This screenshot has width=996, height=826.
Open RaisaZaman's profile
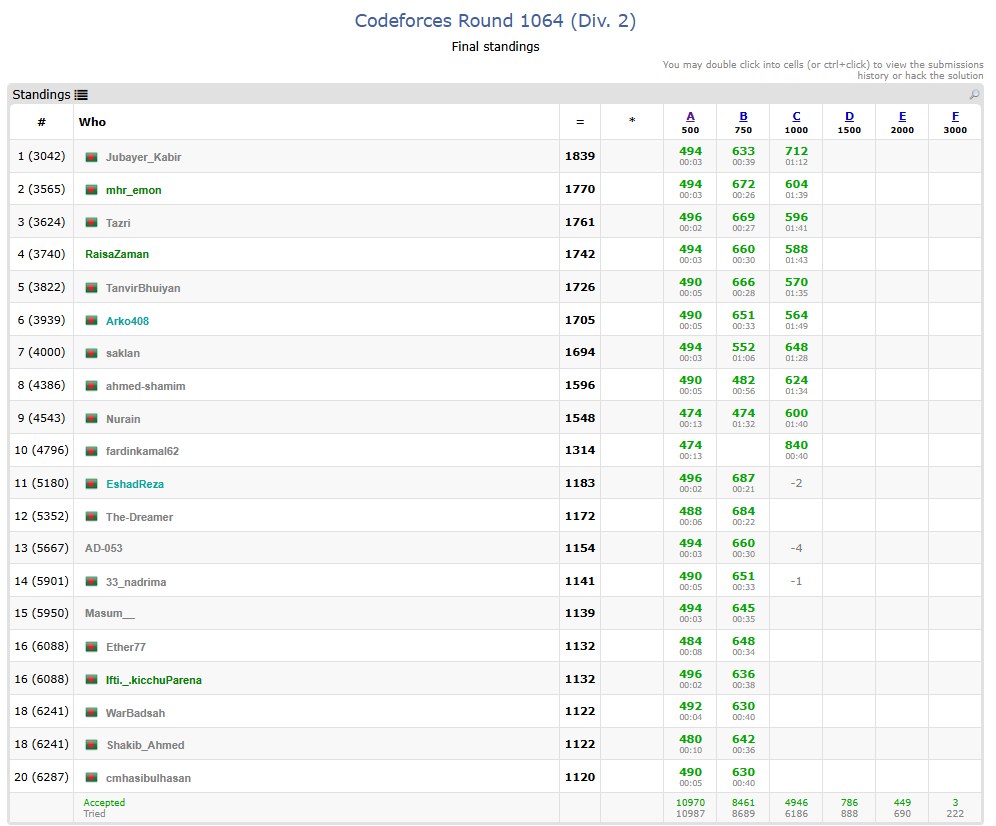pyautogui.click(x=117, y=254)
